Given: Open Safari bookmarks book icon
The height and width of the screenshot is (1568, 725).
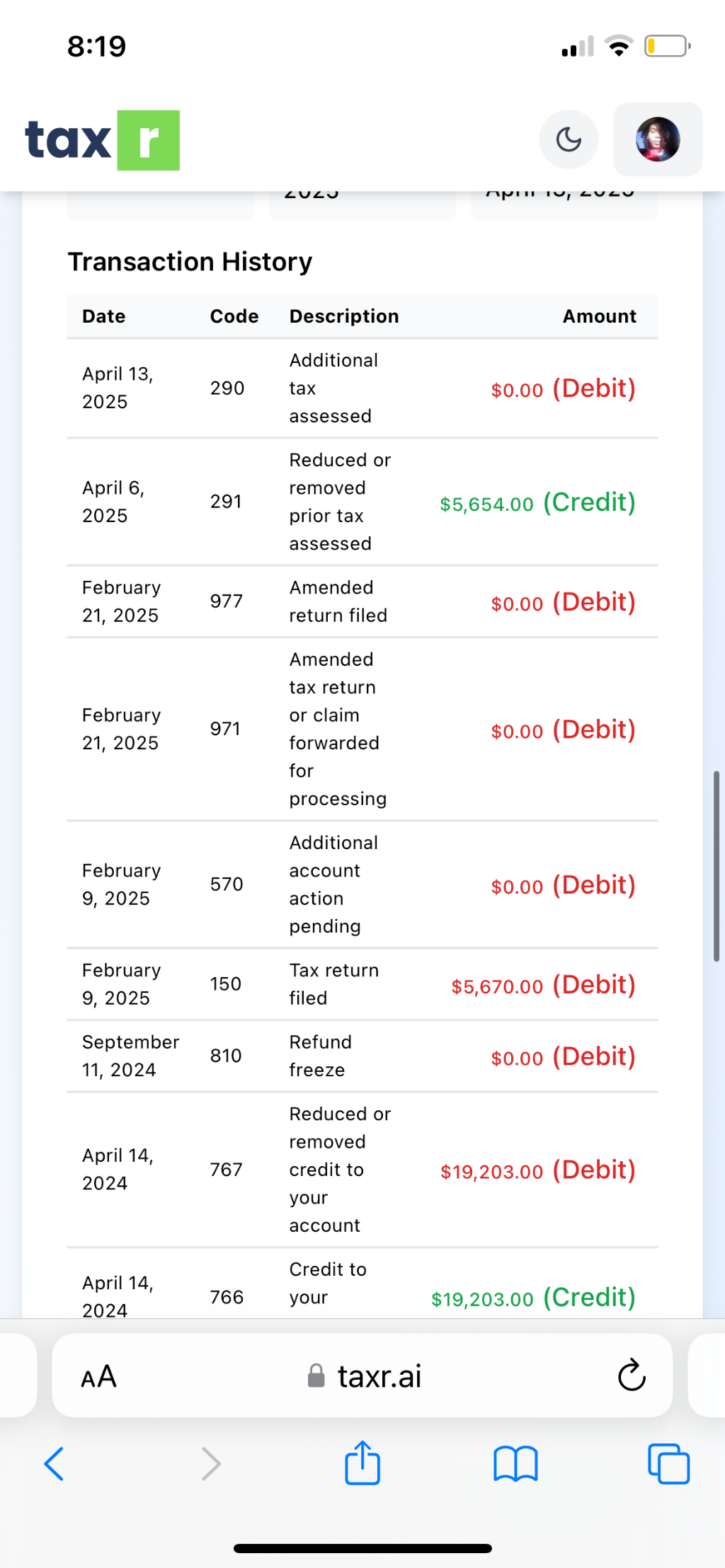Looking at the screenshot, I should click(515, 1463).
